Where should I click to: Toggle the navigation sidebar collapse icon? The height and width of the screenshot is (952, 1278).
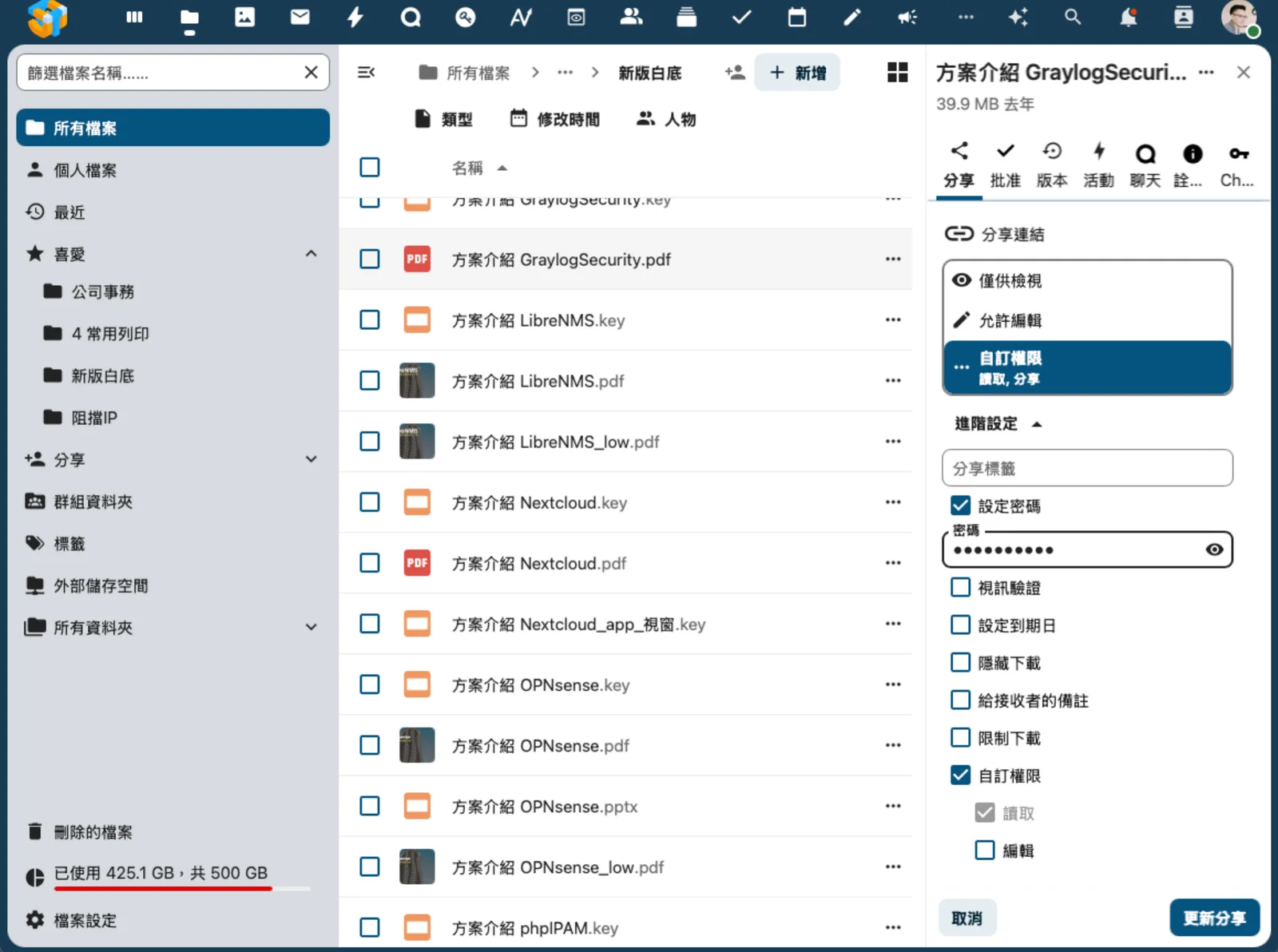pos(366,73)
